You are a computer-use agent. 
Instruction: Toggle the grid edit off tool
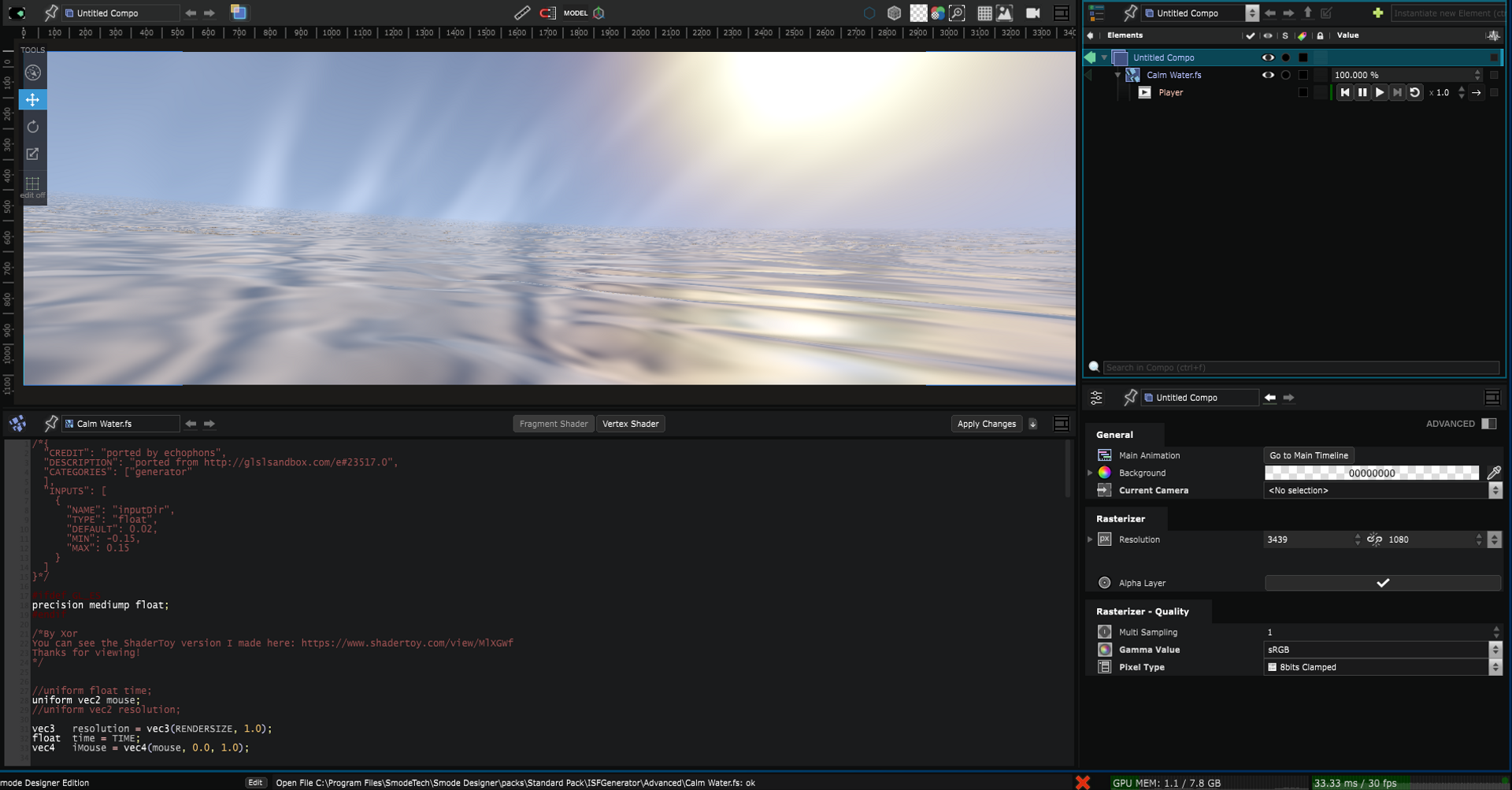pyautogui.click(x=32, y=187)
